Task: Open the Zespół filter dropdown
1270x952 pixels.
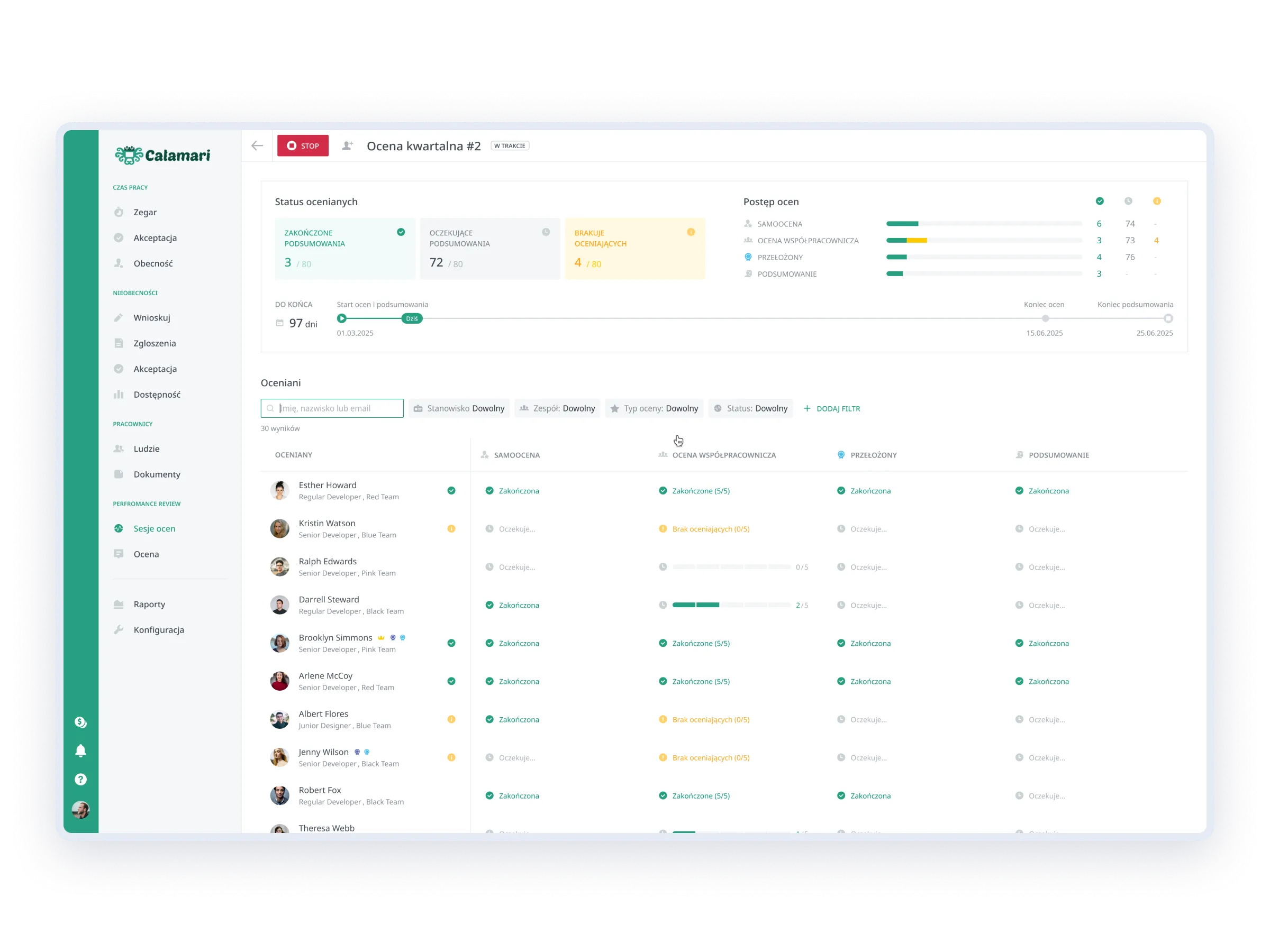Action: 557,409
